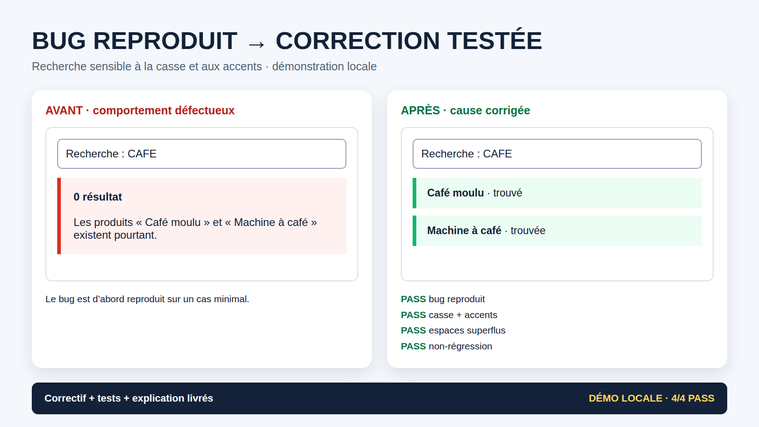Click the PASS espaces superflus test line
Screen dimensions: 759x427
pos(453,330)
